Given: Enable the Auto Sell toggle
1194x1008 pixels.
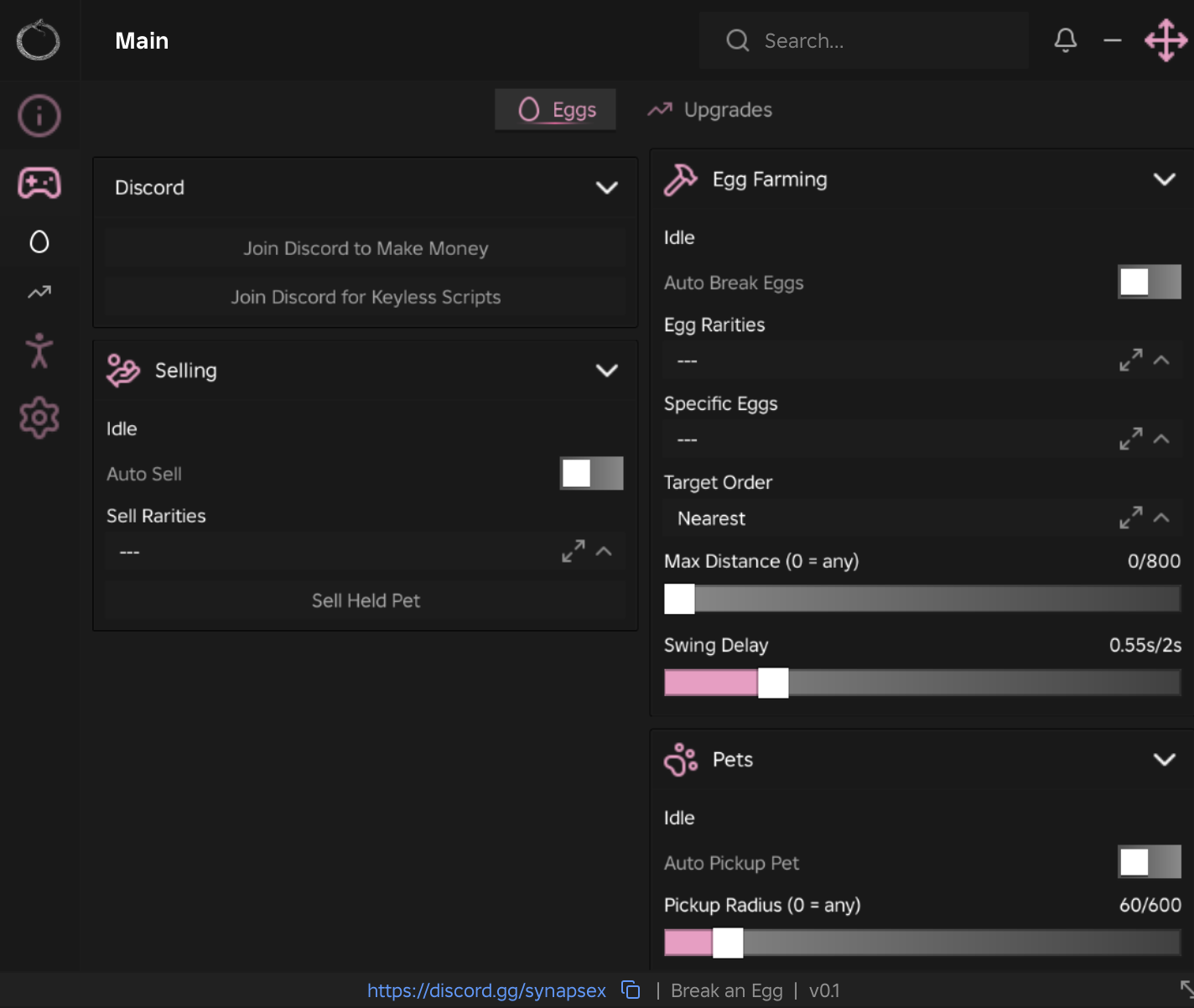Looking at the screenshot, I should point(591,473).
